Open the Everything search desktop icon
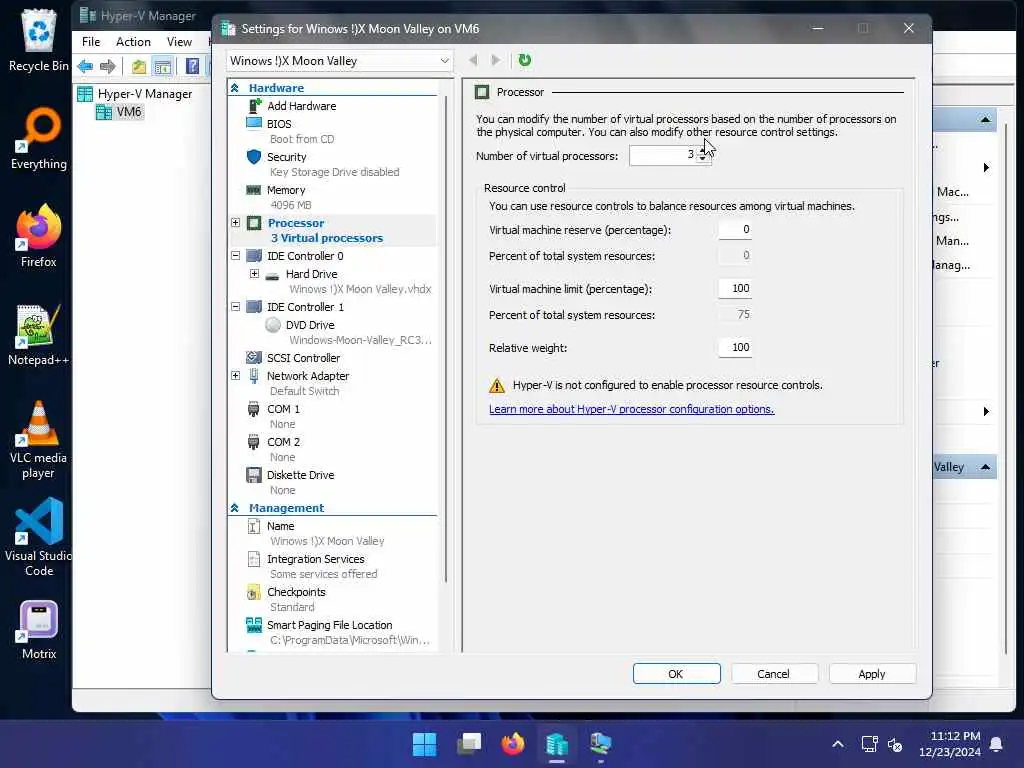The width and height of the screenshot is (1024, 768). pyautogui.click(x=39, y=138)
